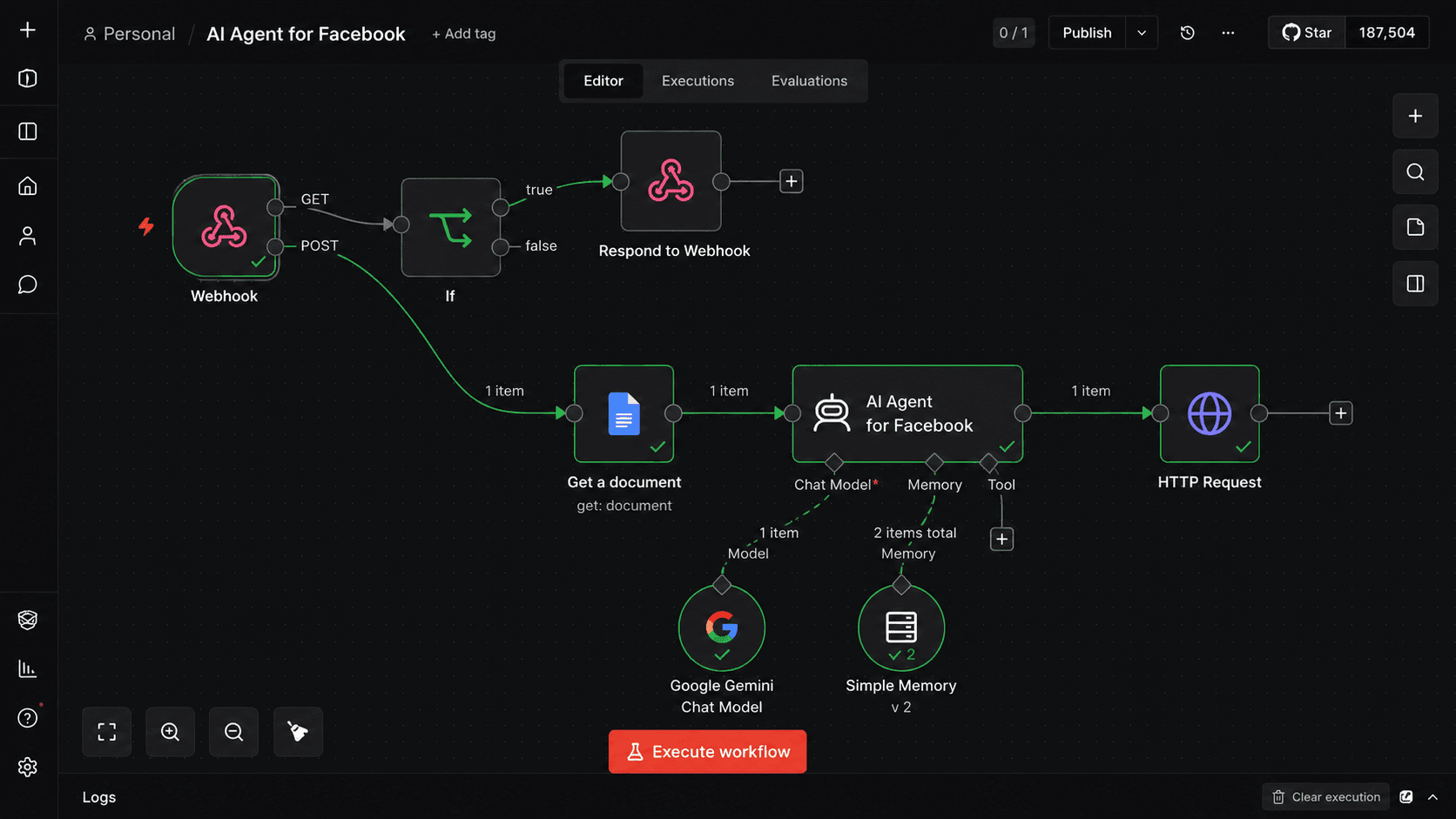Viewport: 1456px width, 819px height.
Task: Toggle the right side panel icon
Action: pyautogui.click(x=1415, y=283)
